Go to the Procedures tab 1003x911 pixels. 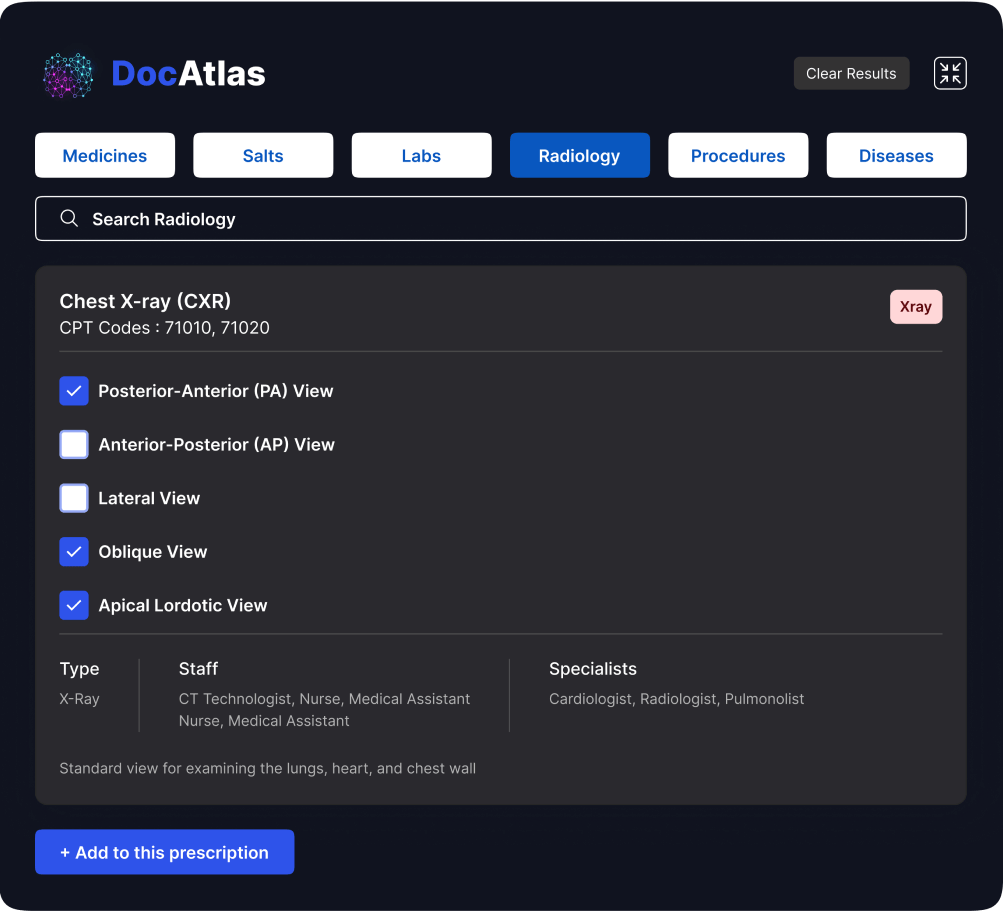738,156
